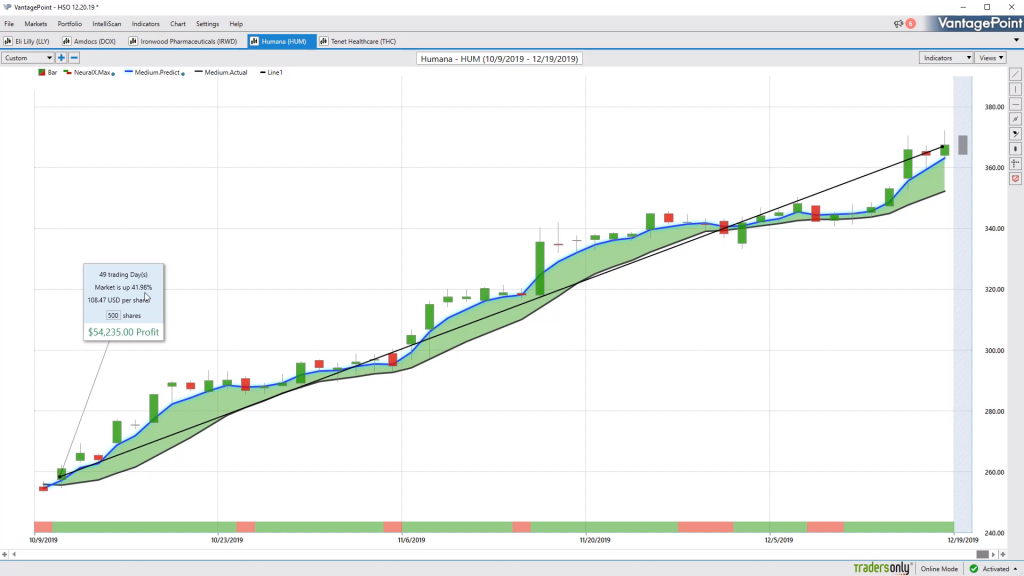Screen dimensions: 1024x576
Task: Select the trend line drawing tool
Action: [x=1016, y=74]
